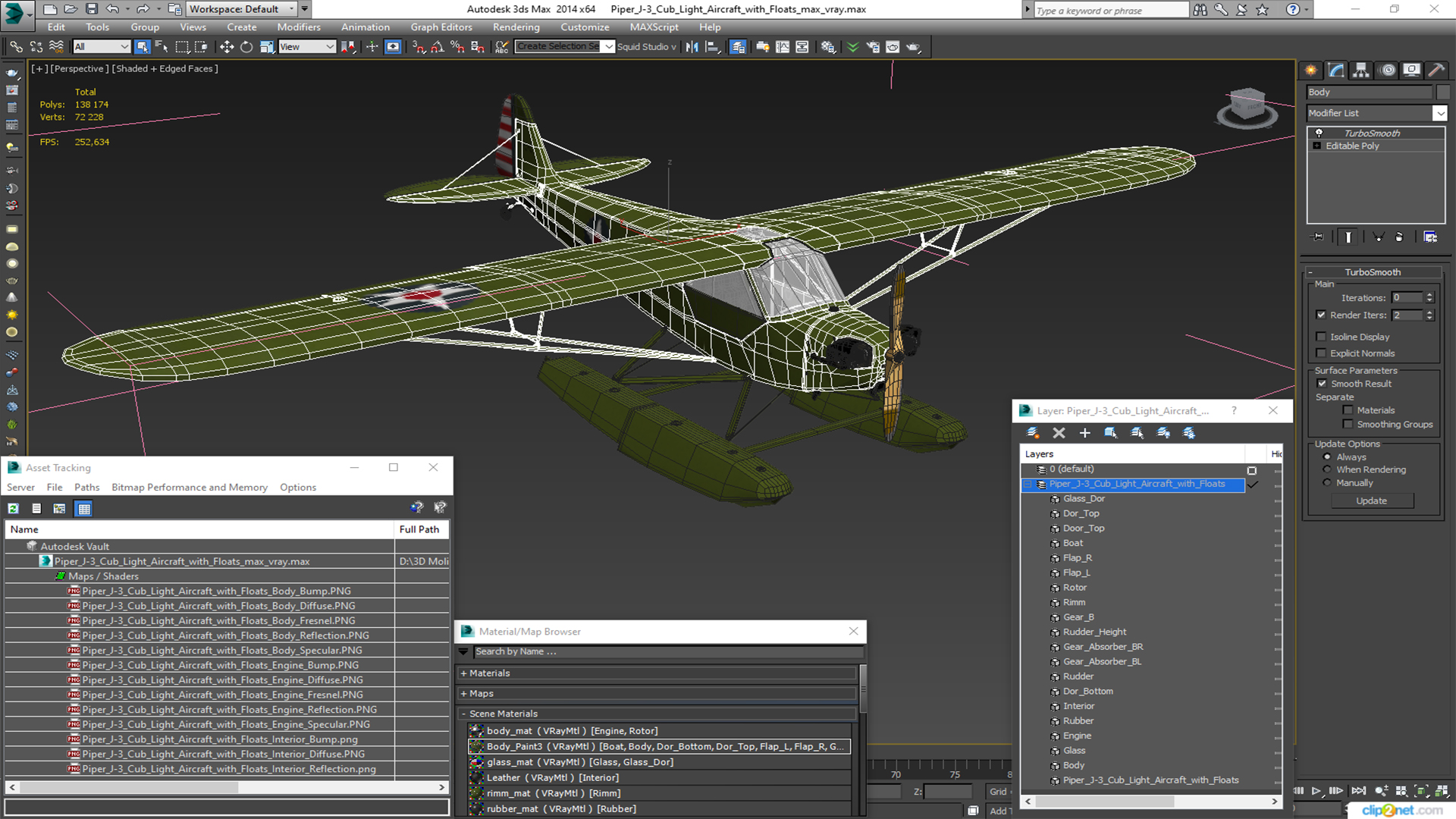Click the Align tool icon
The width and height of the screenshot is (1456, 819).
click(x=712, y=47)
